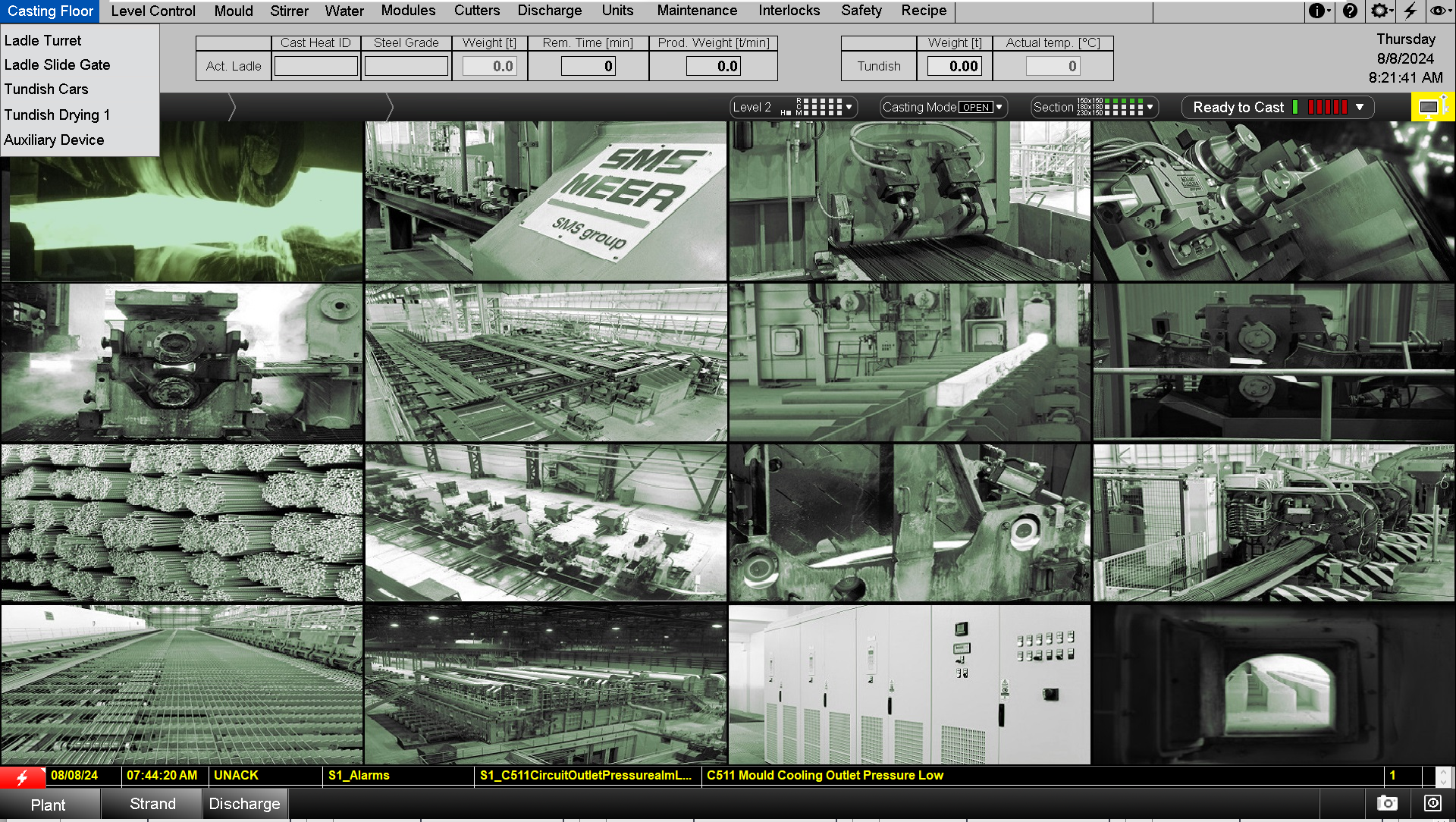Open the Level Control menu
Viewport: 1456px width, 822px height.
pyautogui.click(x=153, y=11)
